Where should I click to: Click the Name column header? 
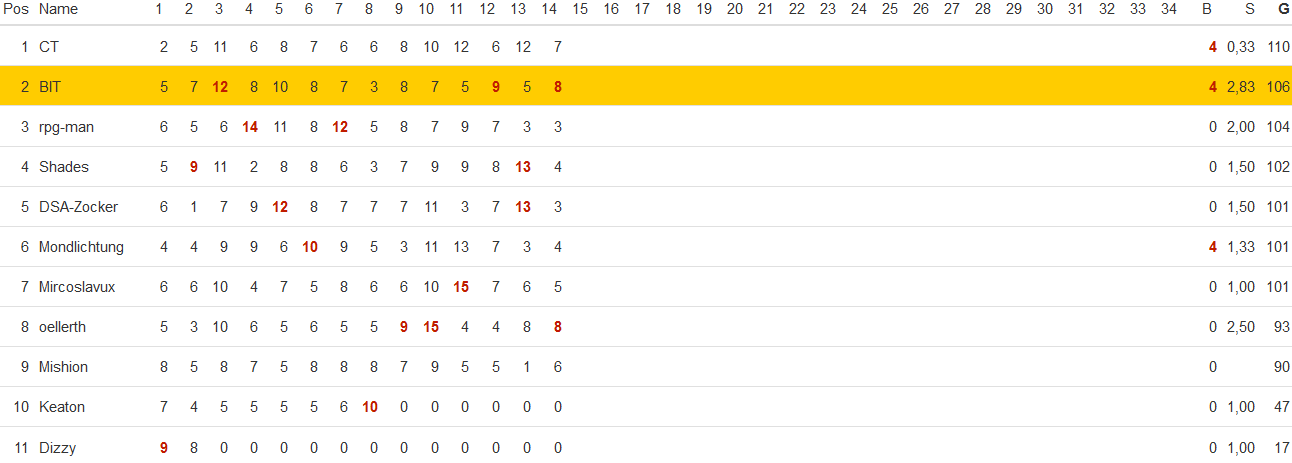(x=58, y=9)
